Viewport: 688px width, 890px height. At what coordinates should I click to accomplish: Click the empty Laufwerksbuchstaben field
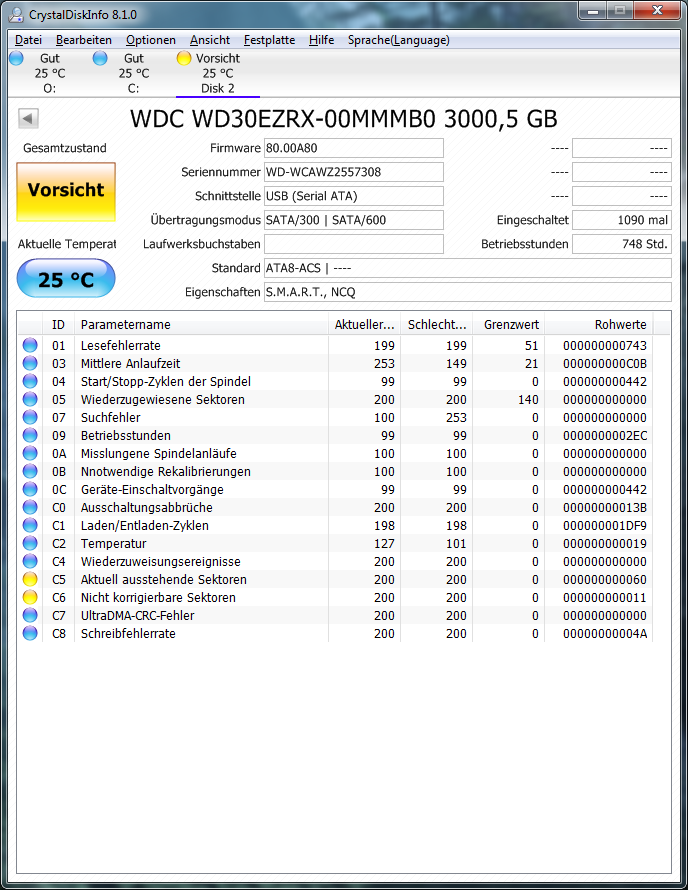pyautogui.click(x=354, y=244)
